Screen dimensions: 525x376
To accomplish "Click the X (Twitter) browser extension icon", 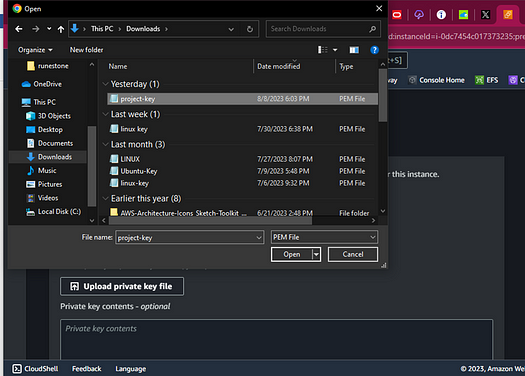I will tap(485, 15).
